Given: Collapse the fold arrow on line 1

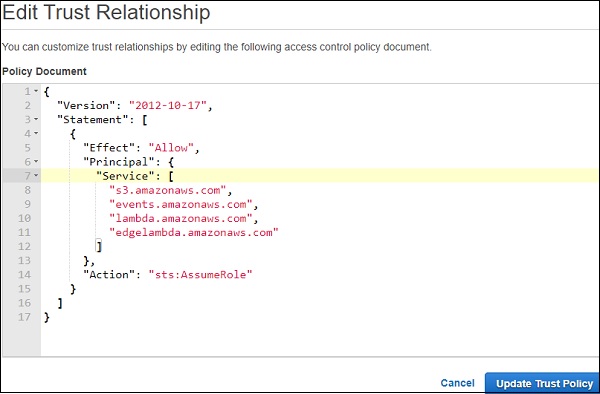Looking at the screenshot, I should tap(36, 91).
